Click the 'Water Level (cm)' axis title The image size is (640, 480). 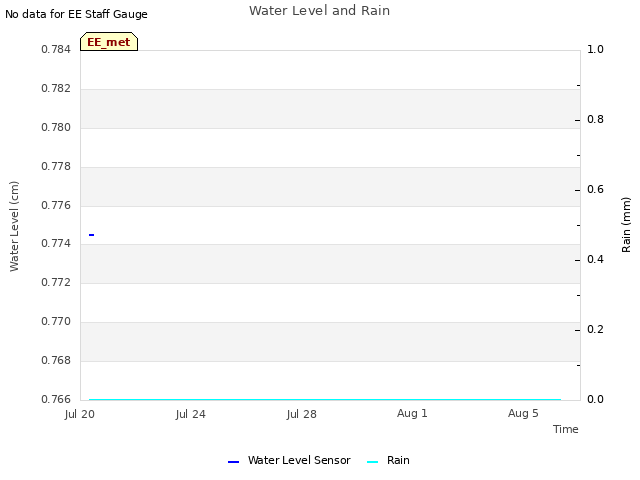[14, 227]
